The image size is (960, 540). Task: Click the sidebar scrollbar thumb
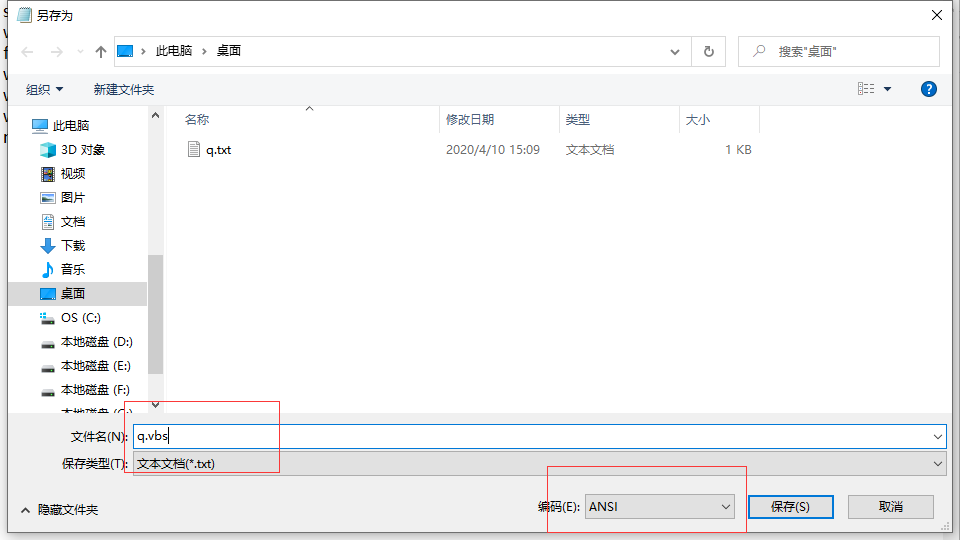coord(156,314)
